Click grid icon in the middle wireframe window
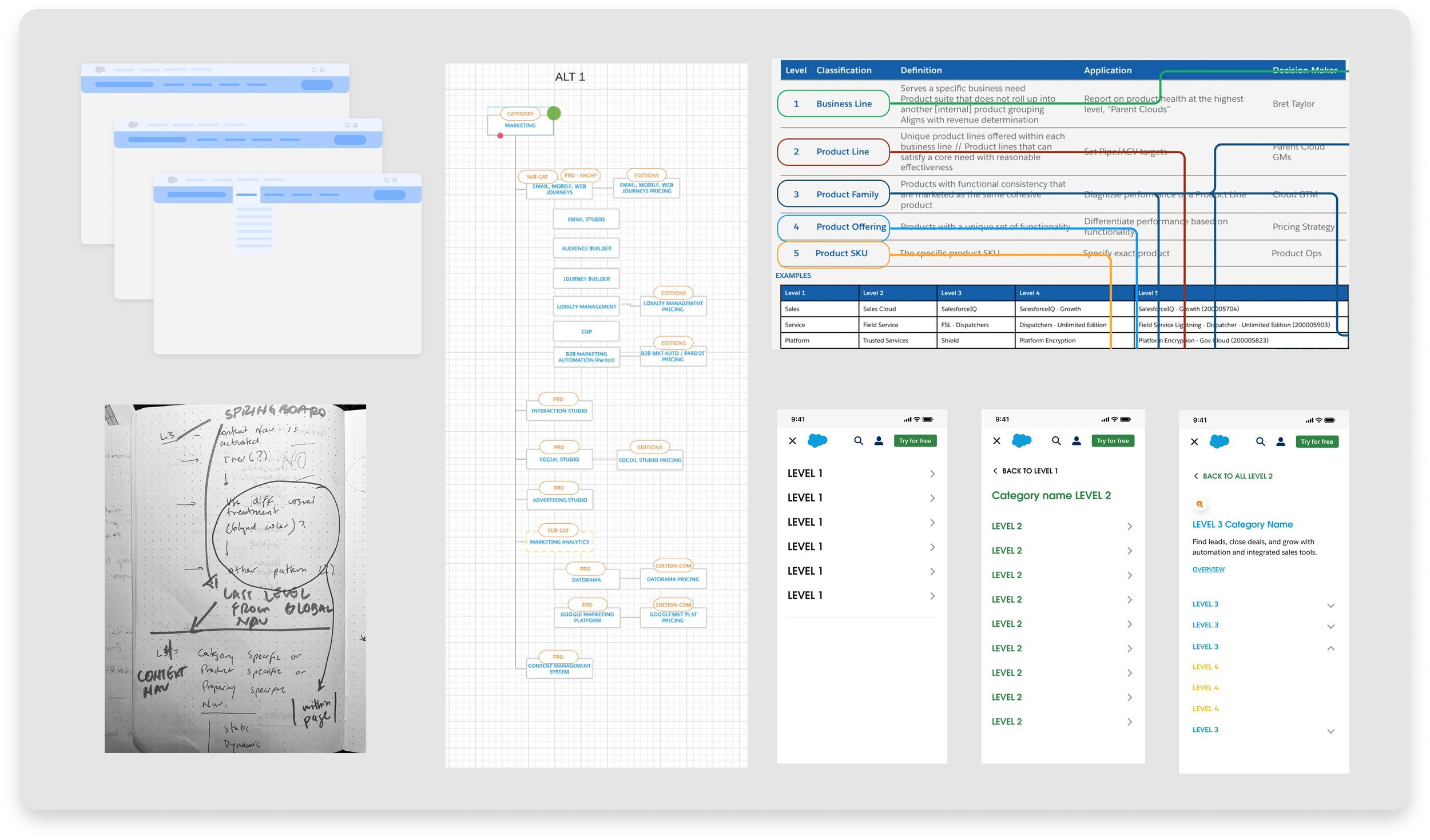Screen dimensions: 1430x840 point(355,125)
